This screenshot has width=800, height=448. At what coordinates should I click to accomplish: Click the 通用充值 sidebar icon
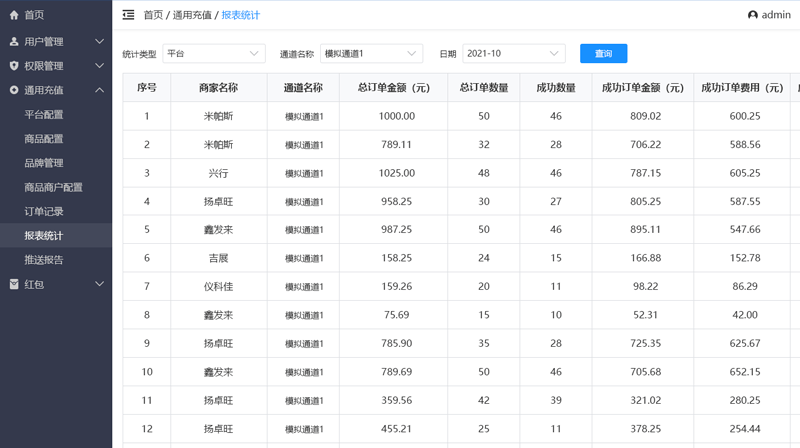tap(14, 90)
